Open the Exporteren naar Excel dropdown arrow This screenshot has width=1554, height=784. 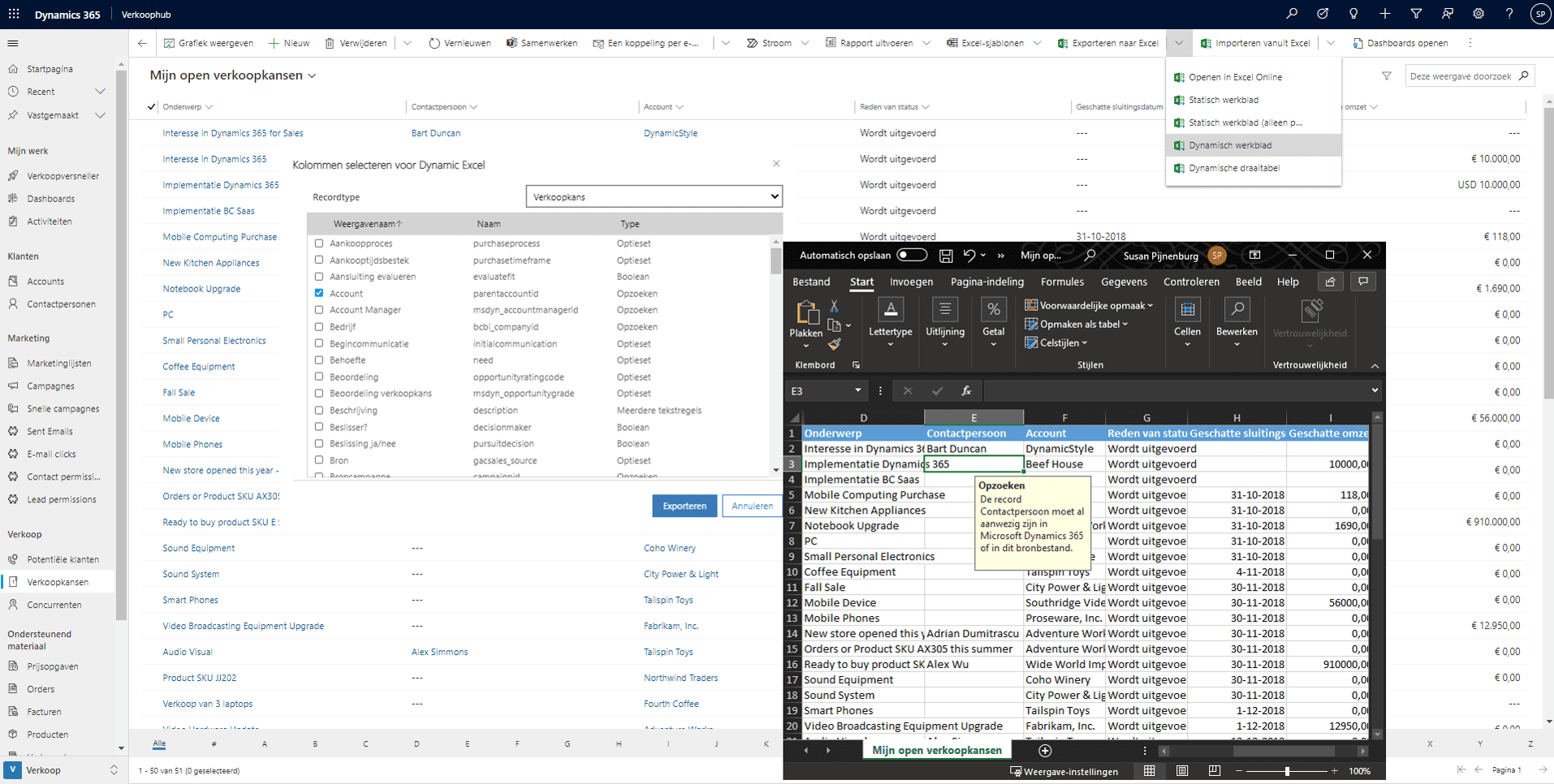1179,43
